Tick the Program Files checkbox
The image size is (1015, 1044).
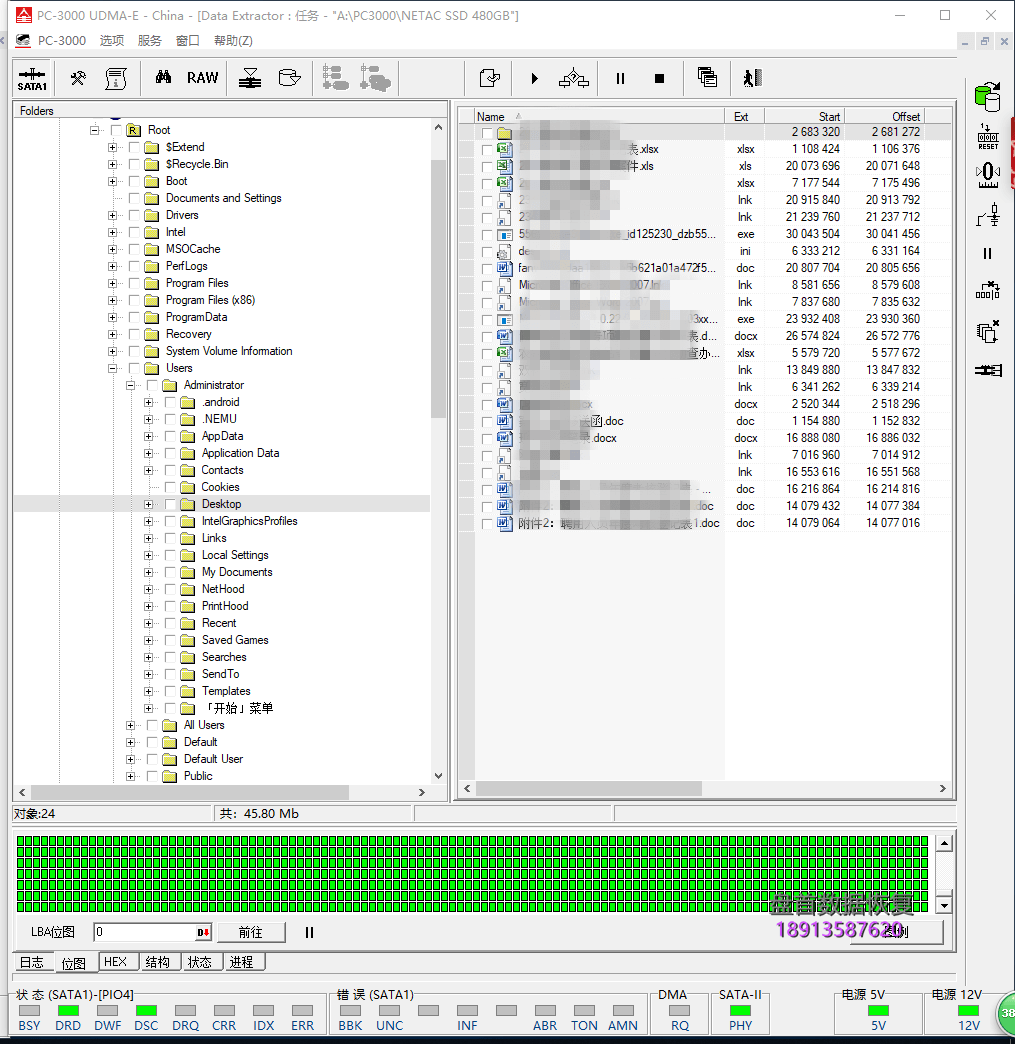tap(134, 283)
